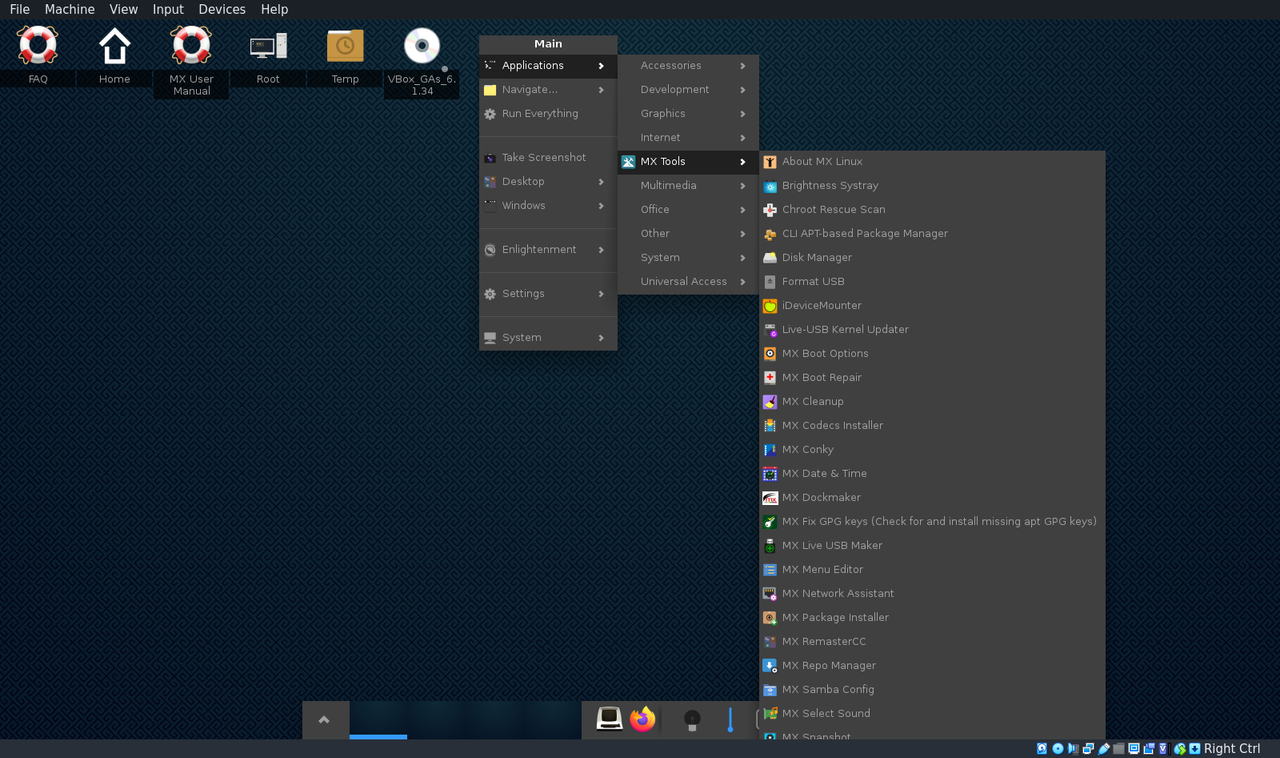The image size is (1280, 758).
Task: Click Take Screenshot in the Main menu
Action: [545, 157]
